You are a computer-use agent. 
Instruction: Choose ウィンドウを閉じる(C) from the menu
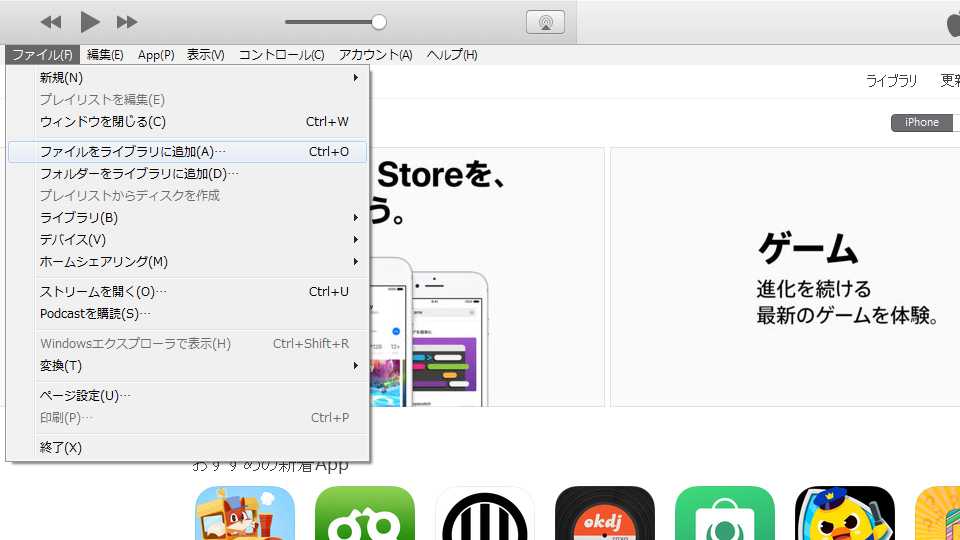pos(187,122)
